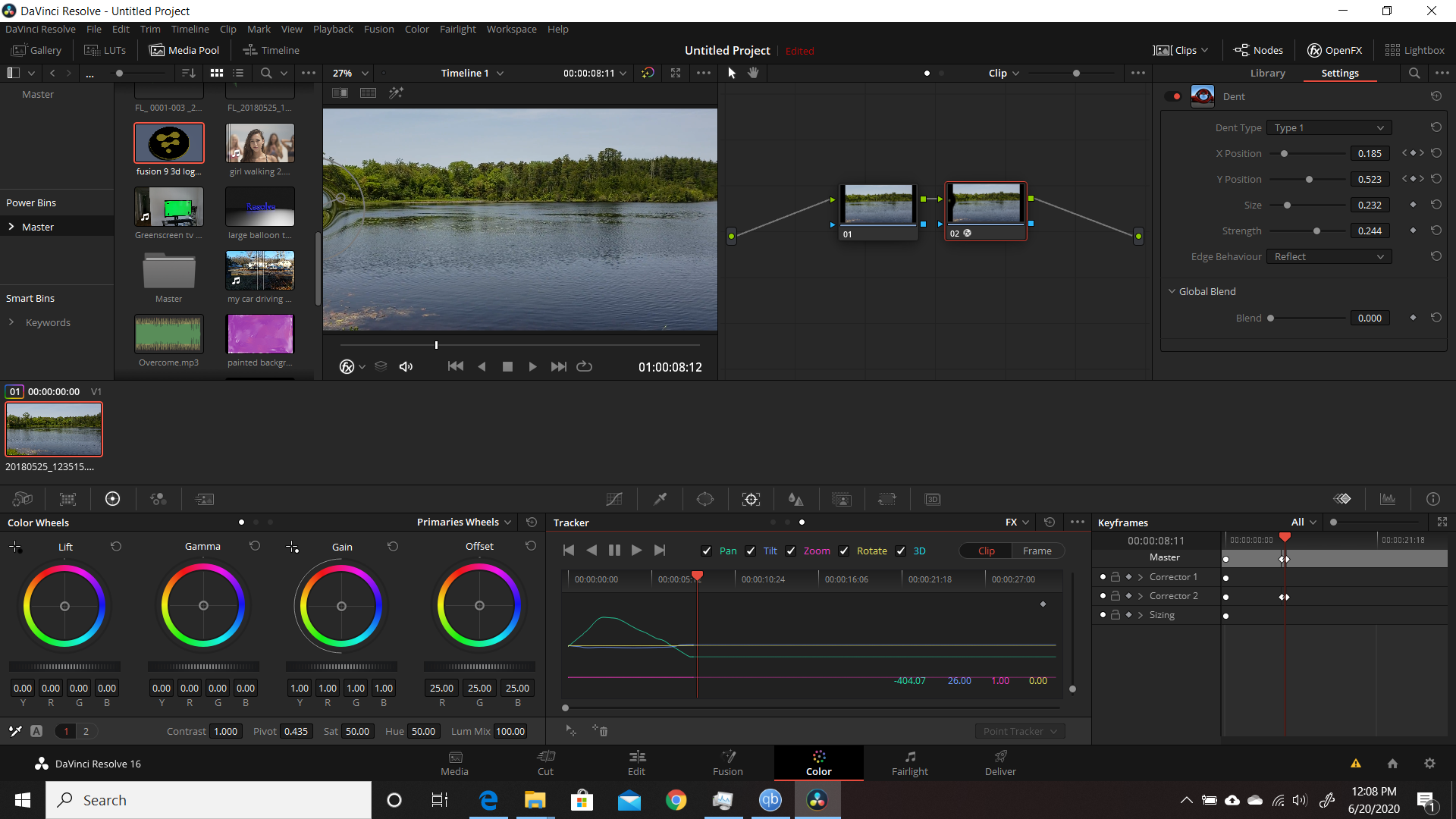This screenshot has height=819, width=1456.
Task: Open the tracker FX mode dropdown
Action: click(1017, 522)
